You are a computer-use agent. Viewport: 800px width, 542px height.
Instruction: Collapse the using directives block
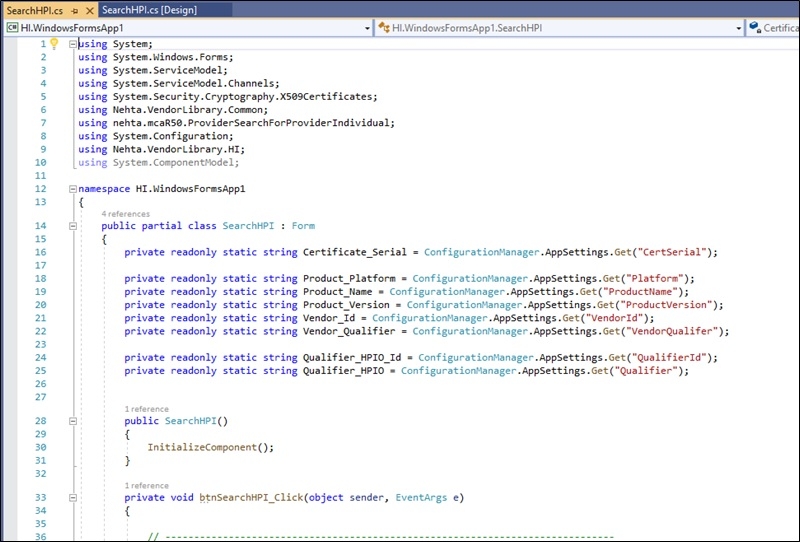(72, 44)
